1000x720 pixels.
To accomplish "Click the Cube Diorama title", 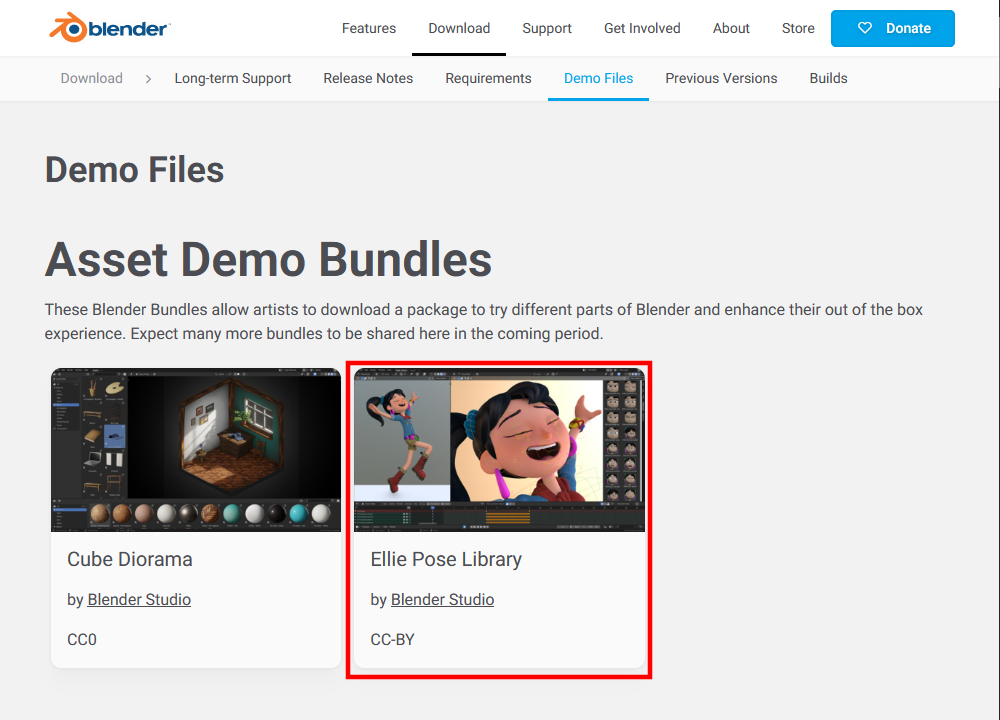I will [129, 559].
